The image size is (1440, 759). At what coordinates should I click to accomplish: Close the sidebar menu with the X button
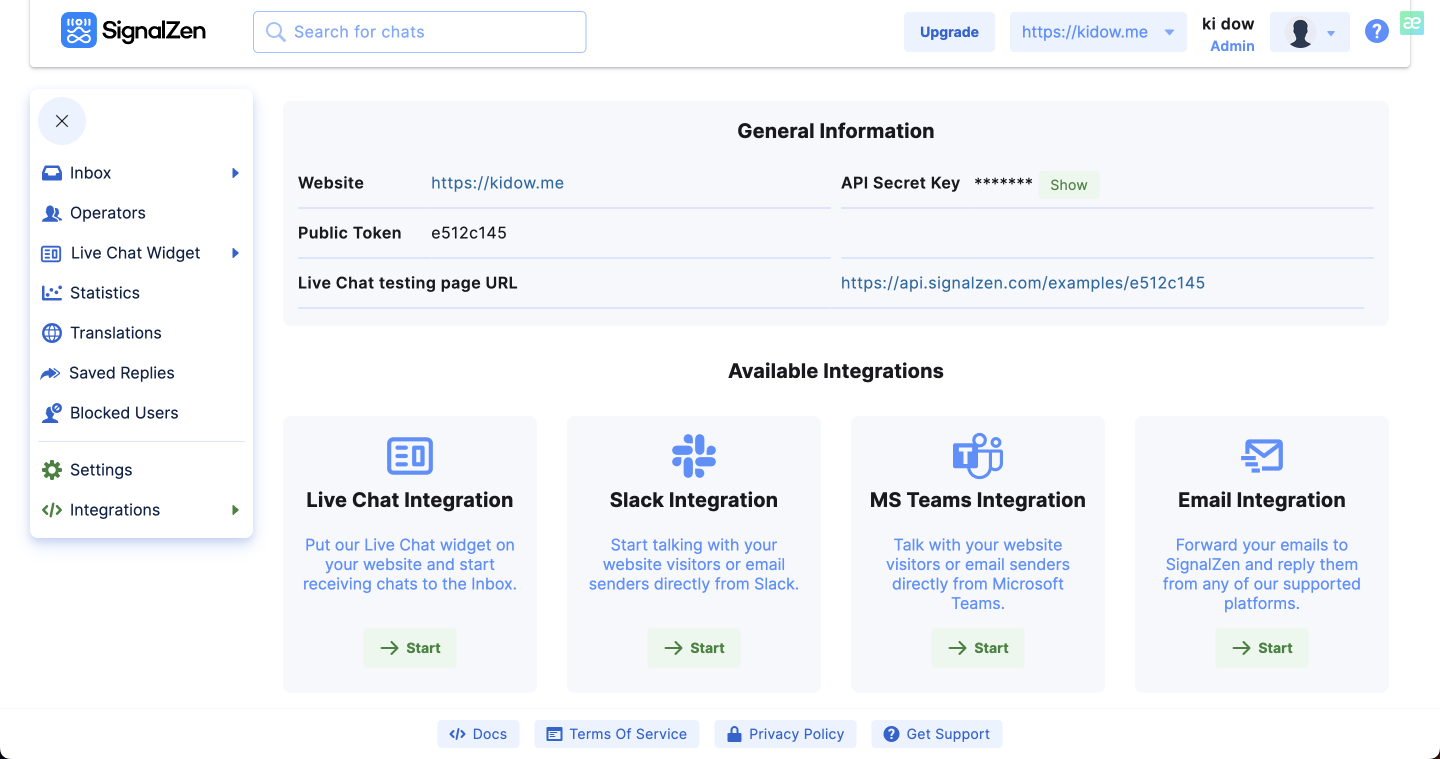(x=62, y=121)
